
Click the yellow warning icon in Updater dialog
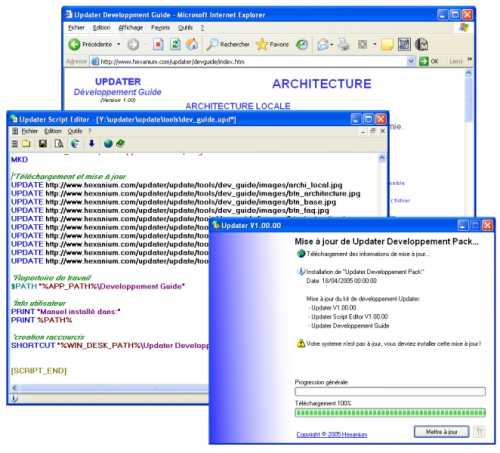[301, 343]
